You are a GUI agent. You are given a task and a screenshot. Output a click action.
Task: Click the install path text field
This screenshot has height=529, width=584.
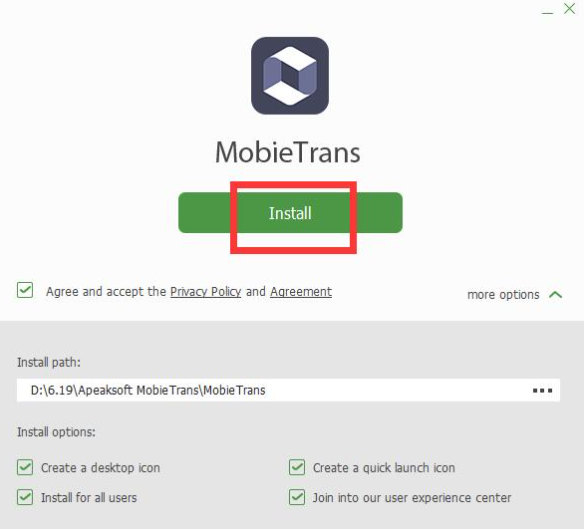288,390
